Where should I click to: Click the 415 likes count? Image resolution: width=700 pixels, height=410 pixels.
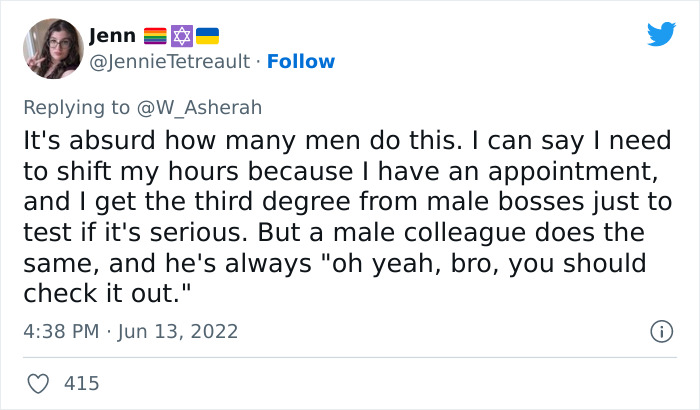click(82, 383)
